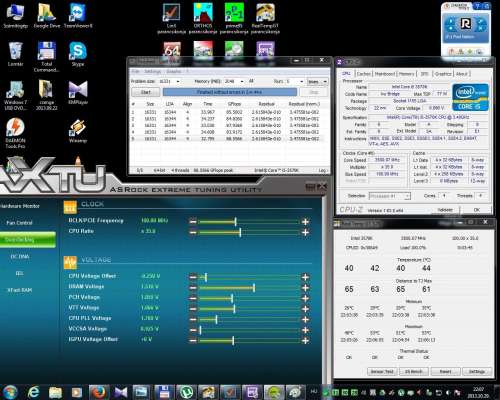
Task: Select Hardware Monitor in the XTU sidebar
Action: click(x=20, y=206)
